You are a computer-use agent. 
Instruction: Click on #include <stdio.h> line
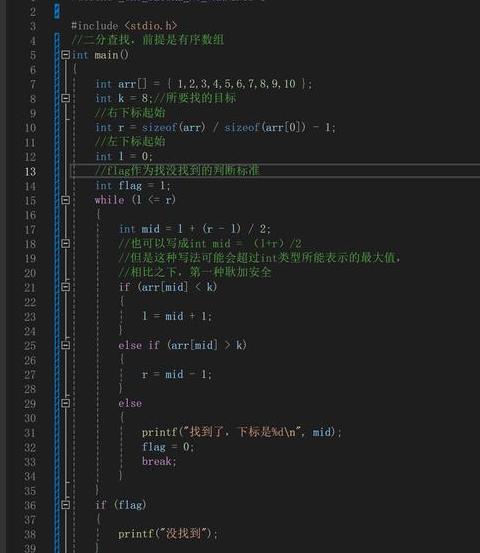(124, 26)
